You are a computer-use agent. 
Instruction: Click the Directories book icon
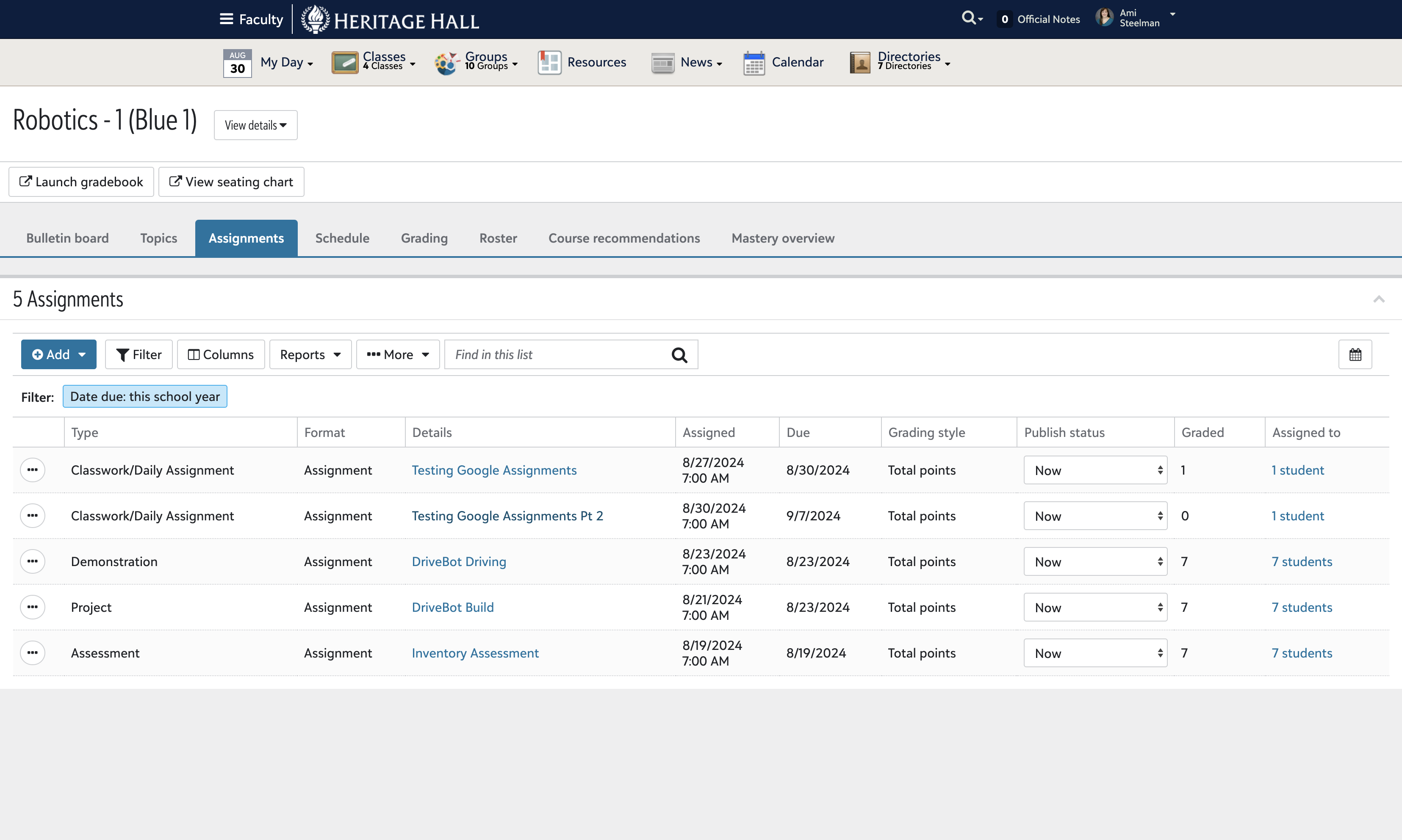[860, 63]
